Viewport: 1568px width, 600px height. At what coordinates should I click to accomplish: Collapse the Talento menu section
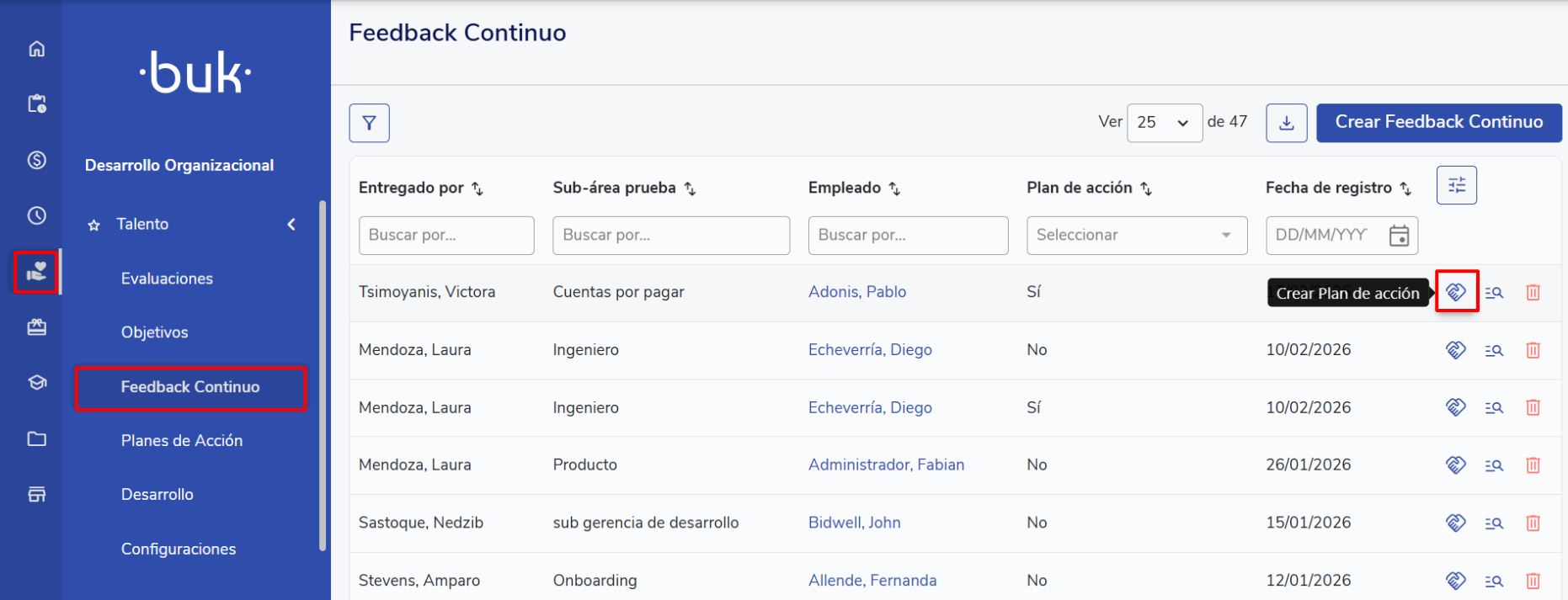[291, 224]
